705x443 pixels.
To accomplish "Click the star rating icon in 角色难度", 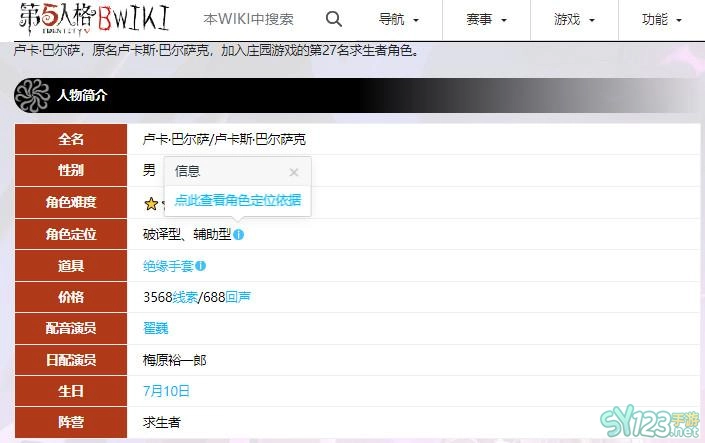I will click(x=151, y=204).
